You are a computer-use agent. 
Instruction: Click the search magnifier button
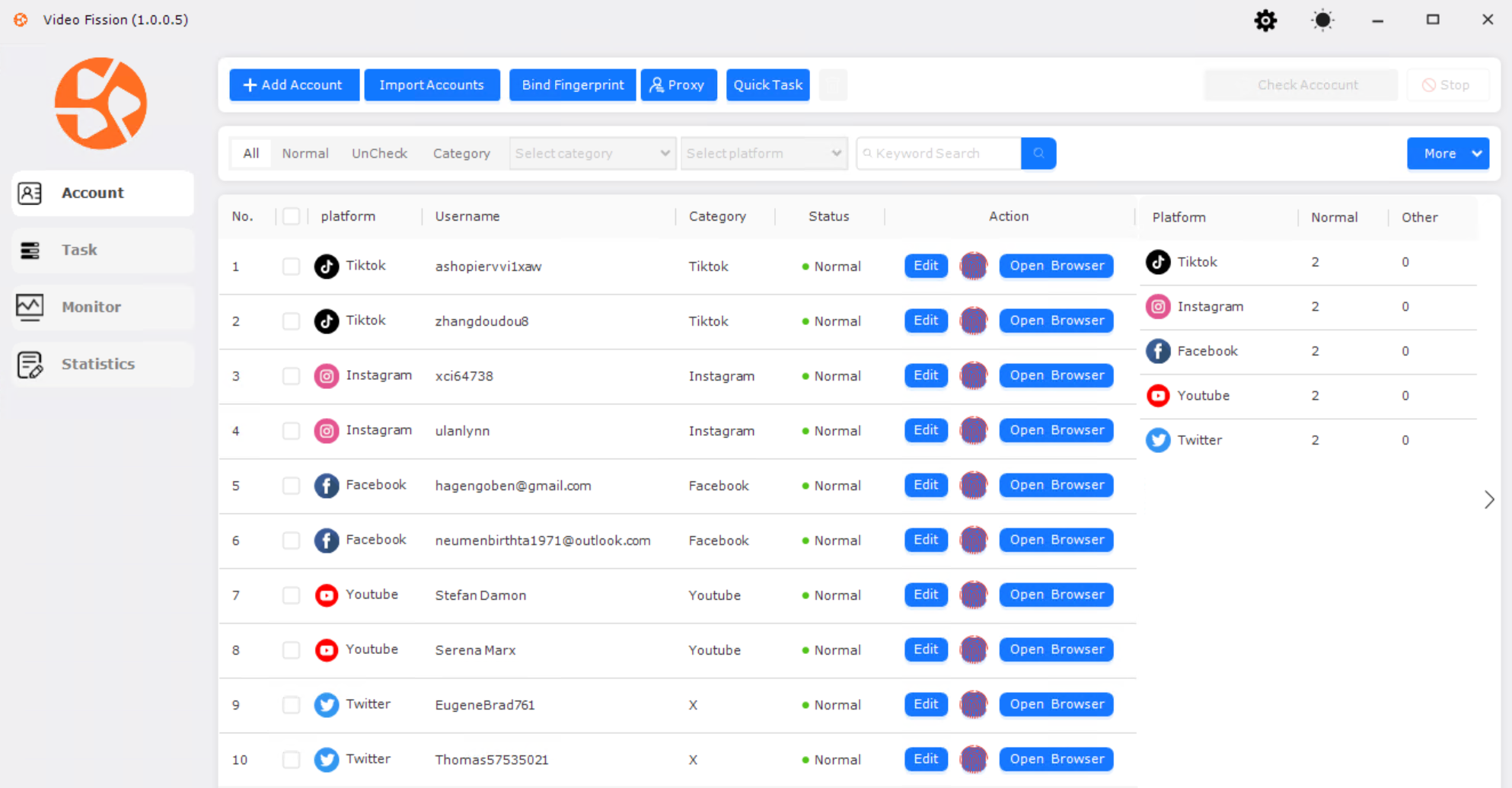coord(1038,154)
